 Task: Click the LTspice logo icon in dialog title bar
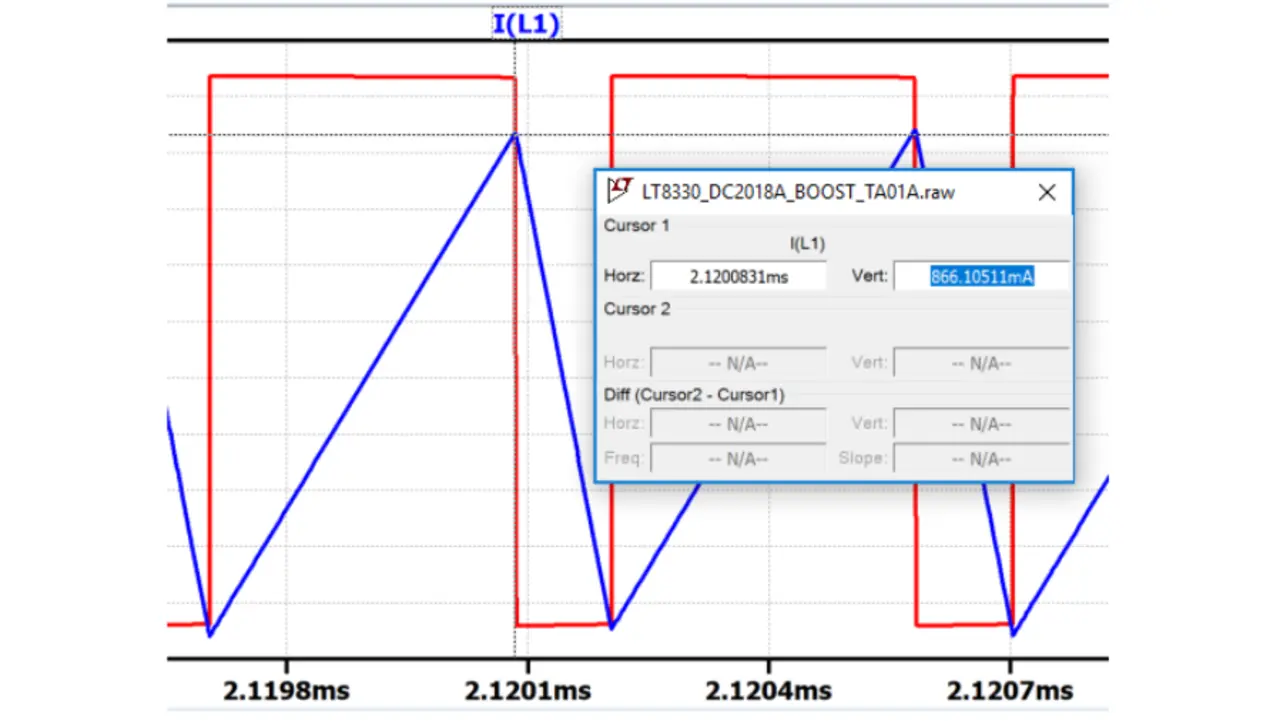(620, 190)
